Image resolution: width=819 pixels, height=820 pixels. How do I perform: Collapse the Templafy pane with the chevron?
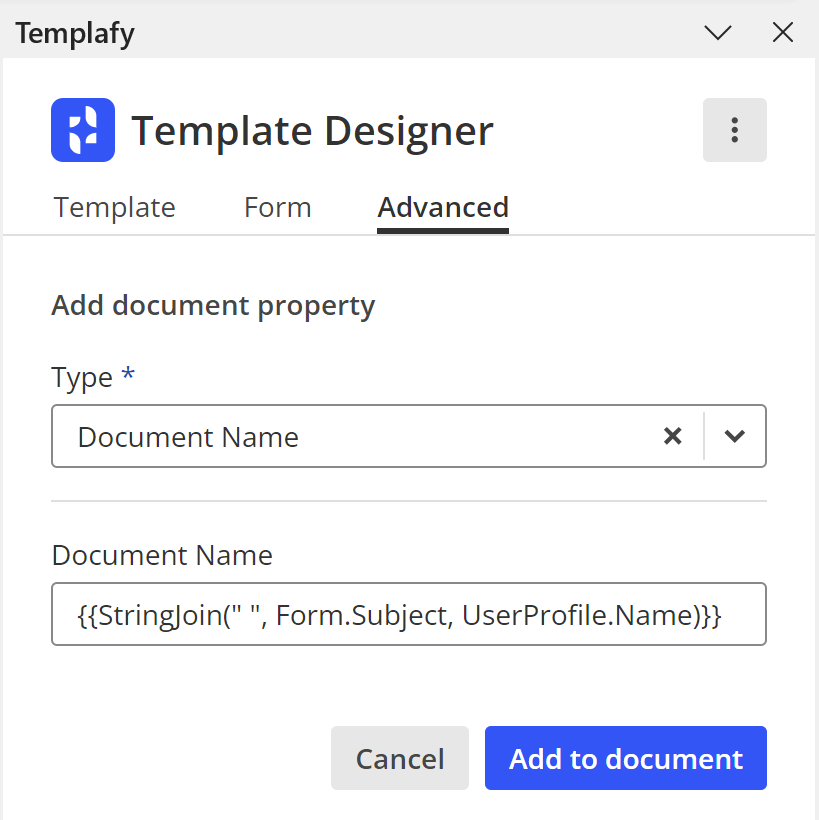[718, 33]
